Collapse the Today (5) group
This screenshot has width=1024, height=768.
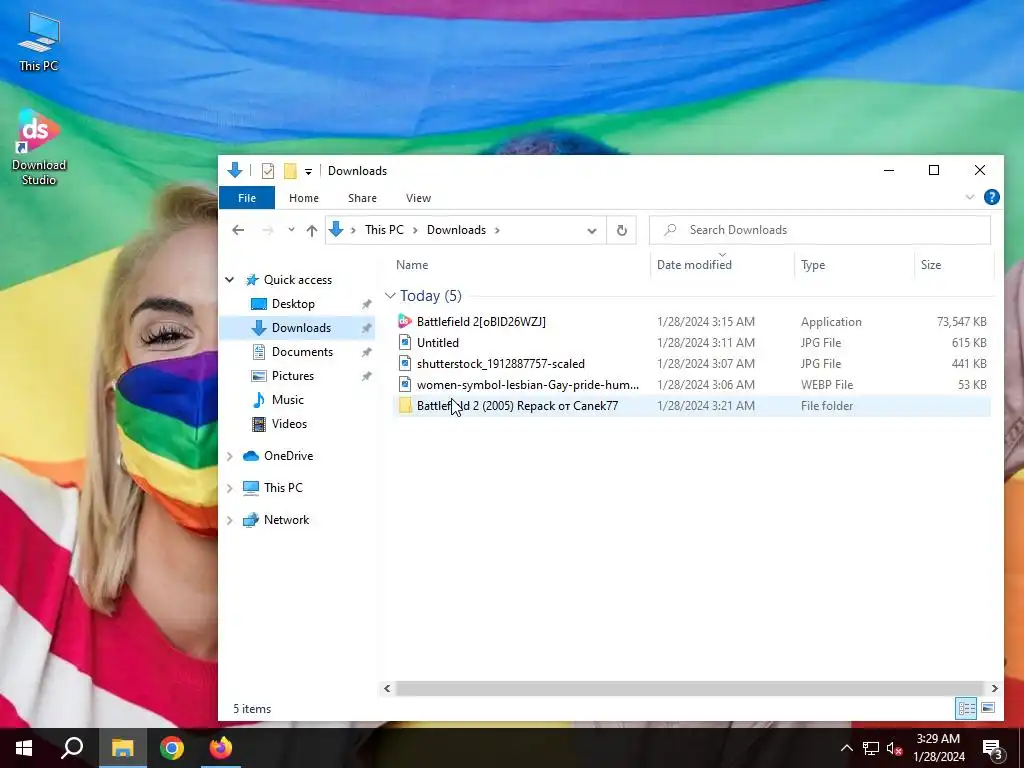coord(391,296)
